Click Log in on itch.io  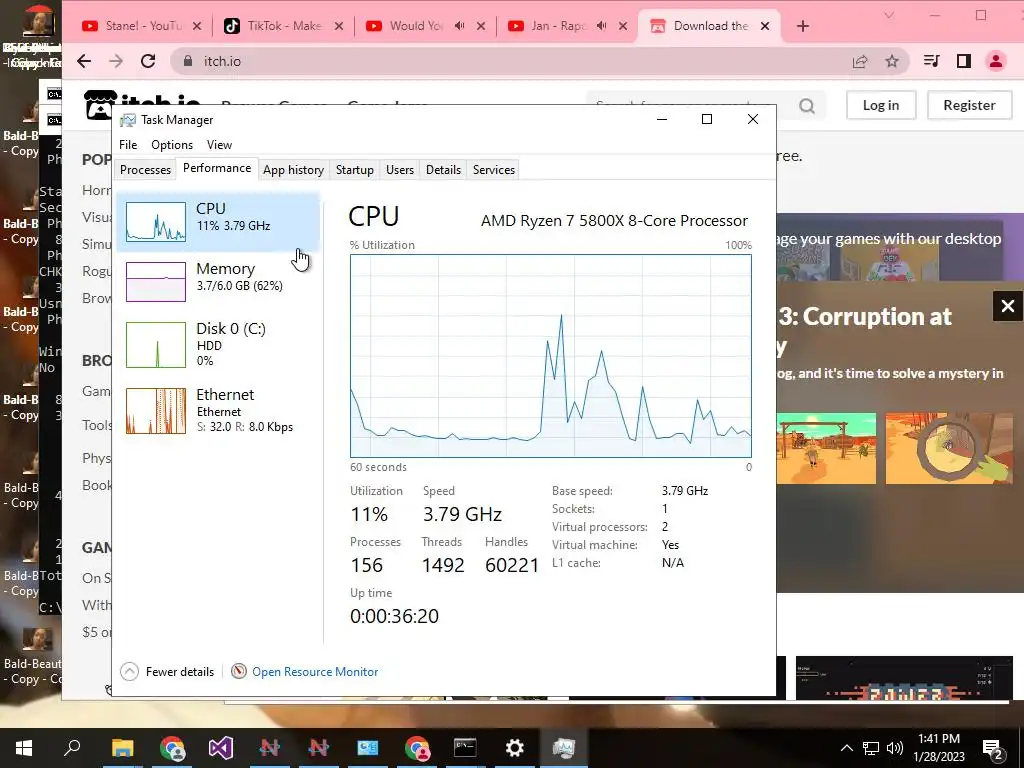point(881,105)
